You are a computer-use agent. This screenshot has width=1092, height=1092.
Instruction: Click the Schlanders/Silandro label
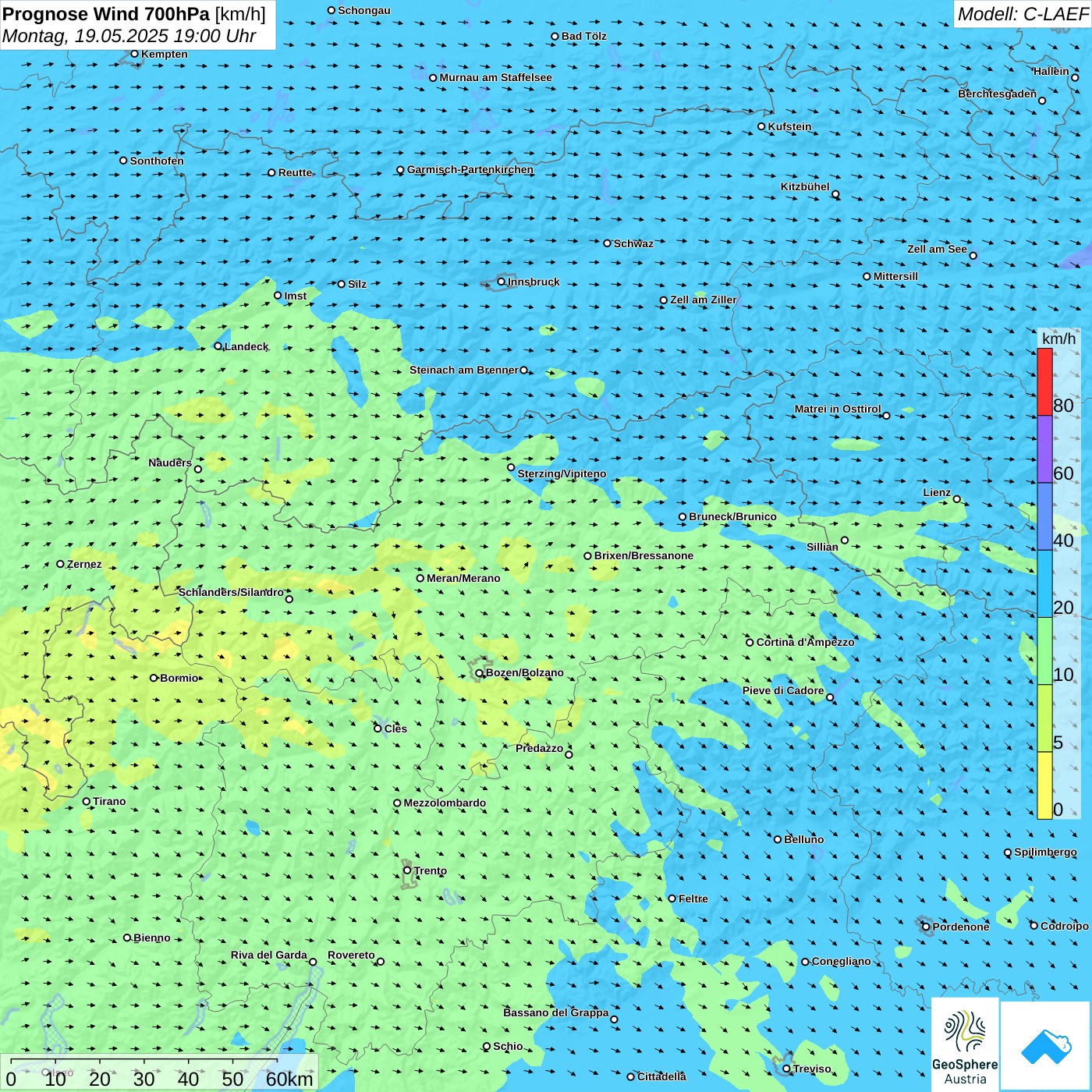(x=231, y=592)
